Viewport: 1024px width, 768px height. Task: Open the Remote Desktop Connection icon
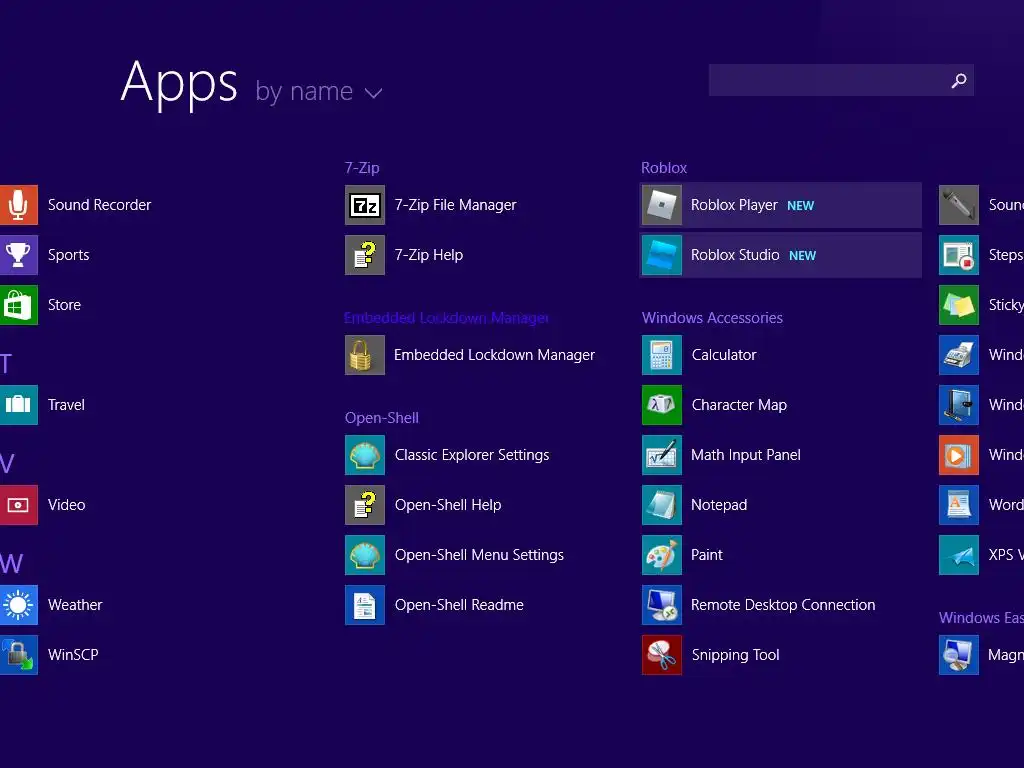[x=662, y=605]
